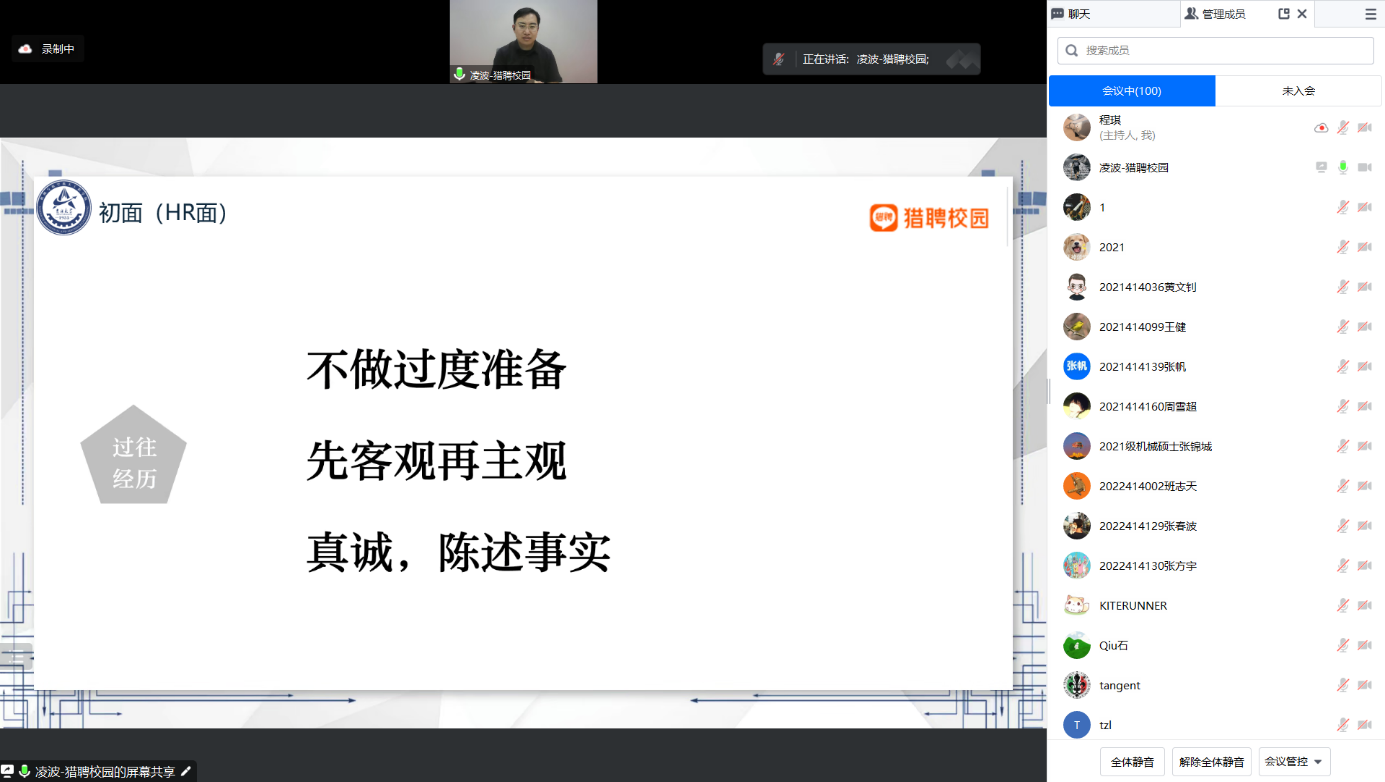
Task: Click the cloud recording icon next to 程琪
Action: coord(1321,128)
